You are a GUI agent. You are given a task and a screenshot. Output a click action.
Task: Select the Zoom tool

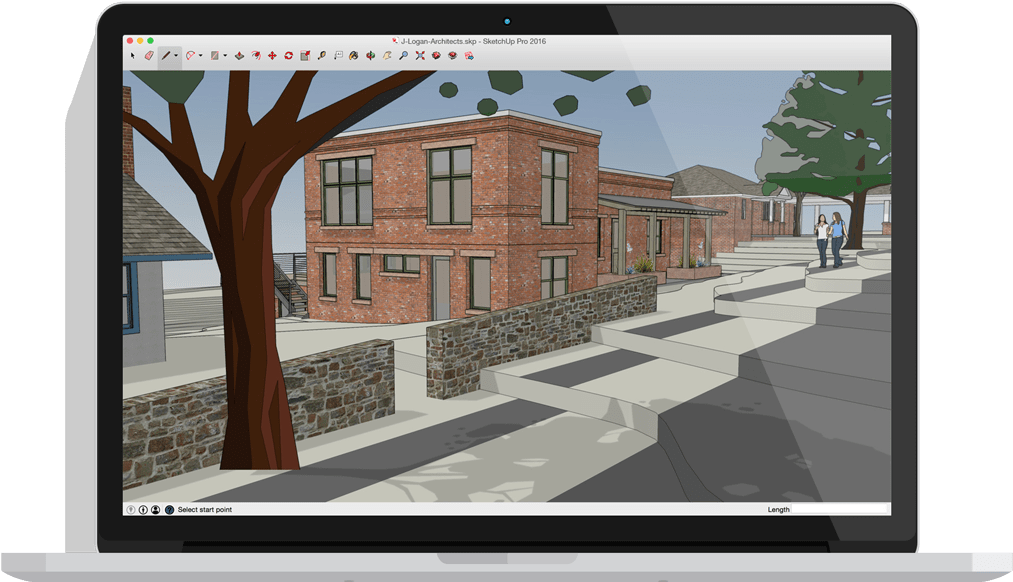point(402,57)
